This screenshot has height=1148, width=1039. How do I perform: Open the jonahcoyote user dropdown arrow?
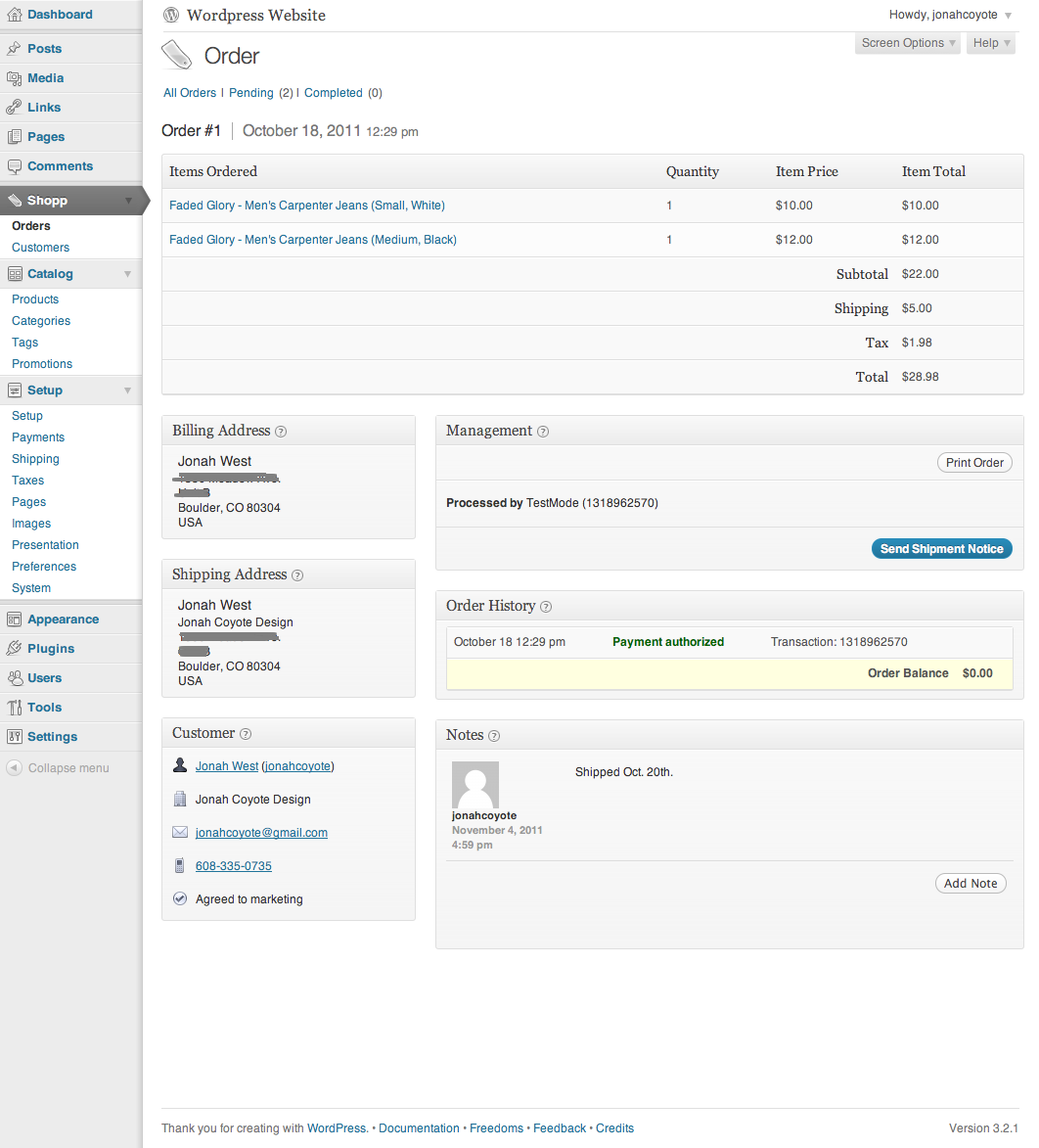1009,16
